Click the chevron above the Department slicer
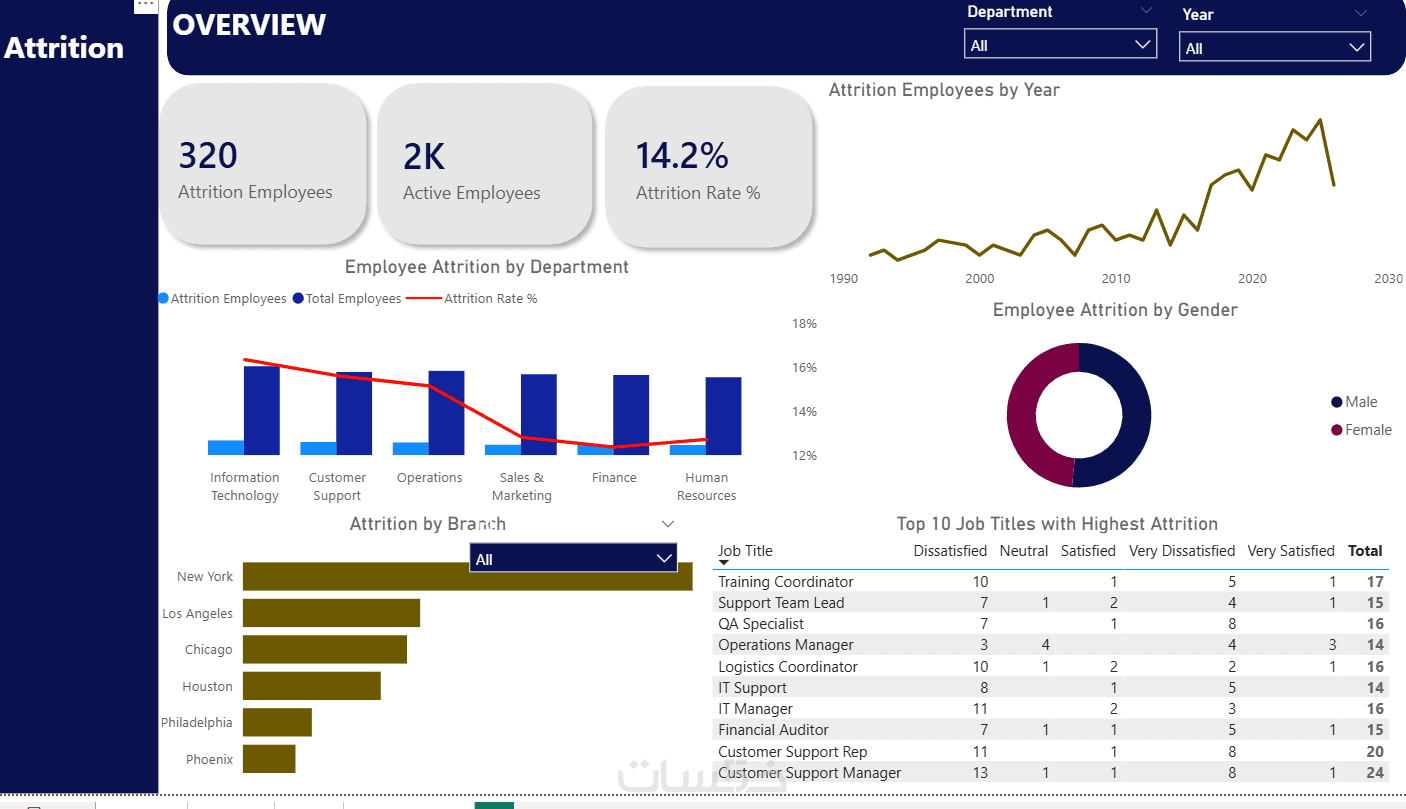Image resolution: width=1406 pixels, height=809 pixels. point(1146,11)
